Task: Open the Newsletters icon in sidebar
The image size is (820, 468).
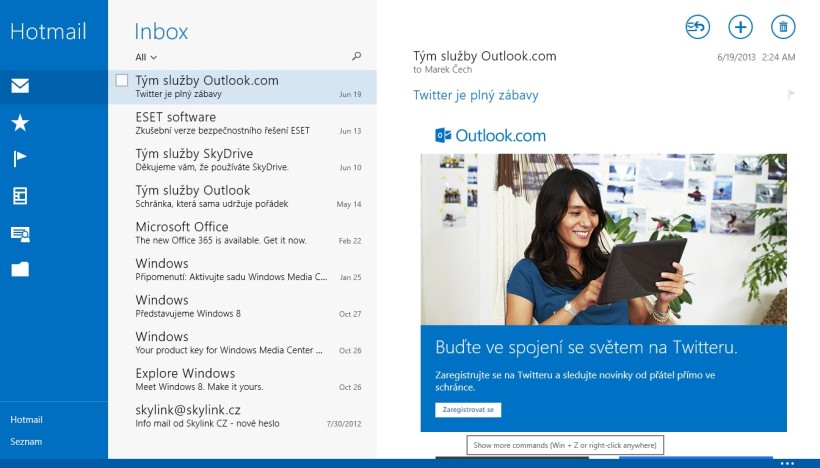Action: 20,196
